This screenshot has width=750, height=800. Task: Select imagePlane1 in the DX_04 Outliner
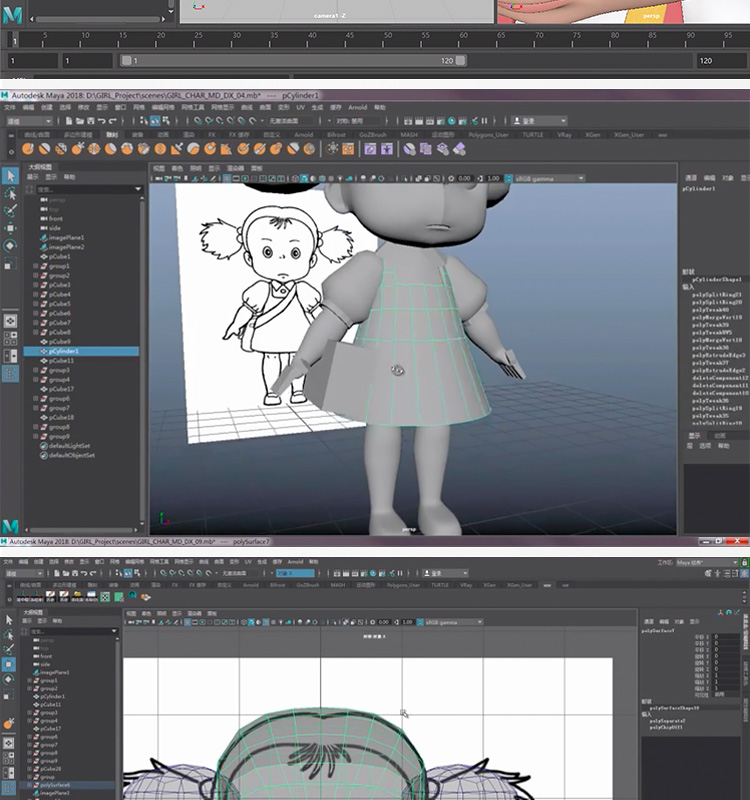click(66, 238)
